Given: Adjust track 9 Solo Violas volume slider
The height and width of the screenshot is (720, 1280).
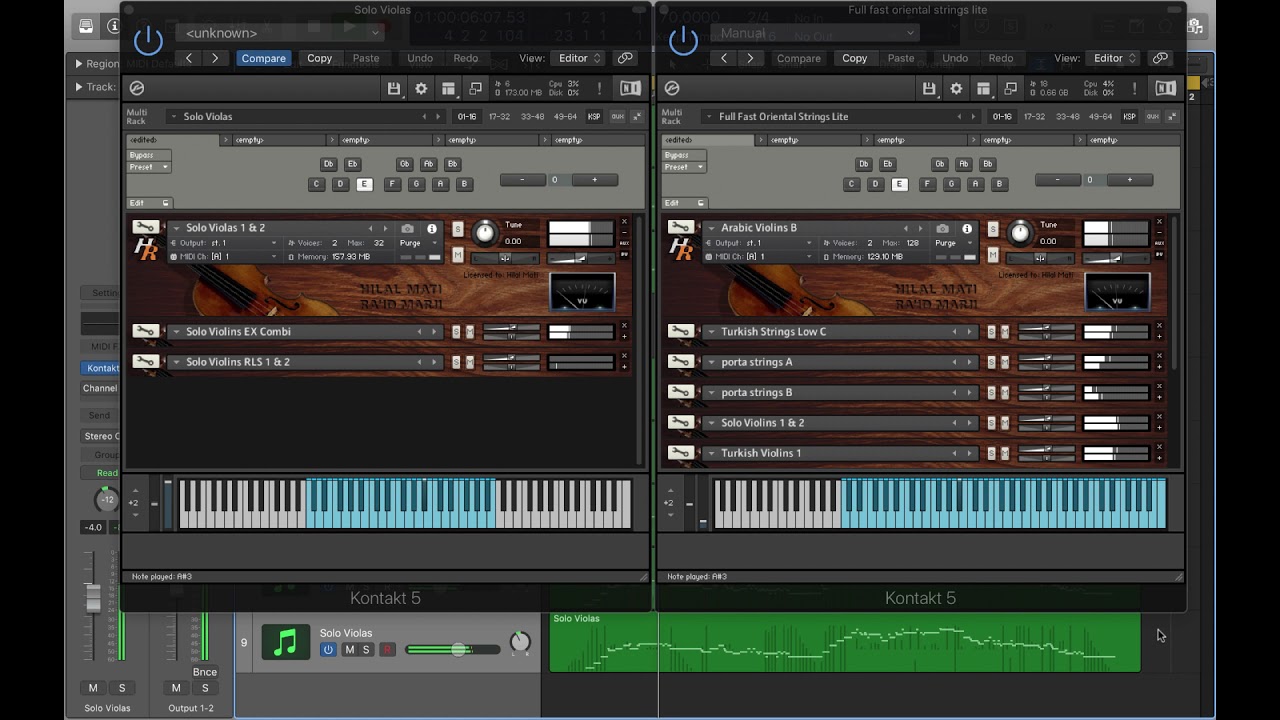Looking at the screenshot, I should [x=452, y=650].
